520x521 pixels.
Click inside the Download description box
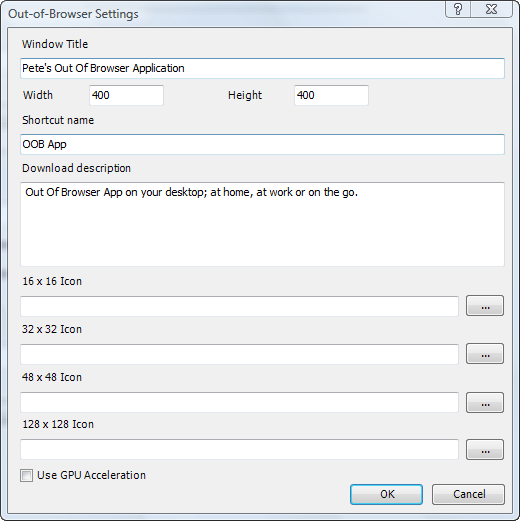tap(262, 224)
